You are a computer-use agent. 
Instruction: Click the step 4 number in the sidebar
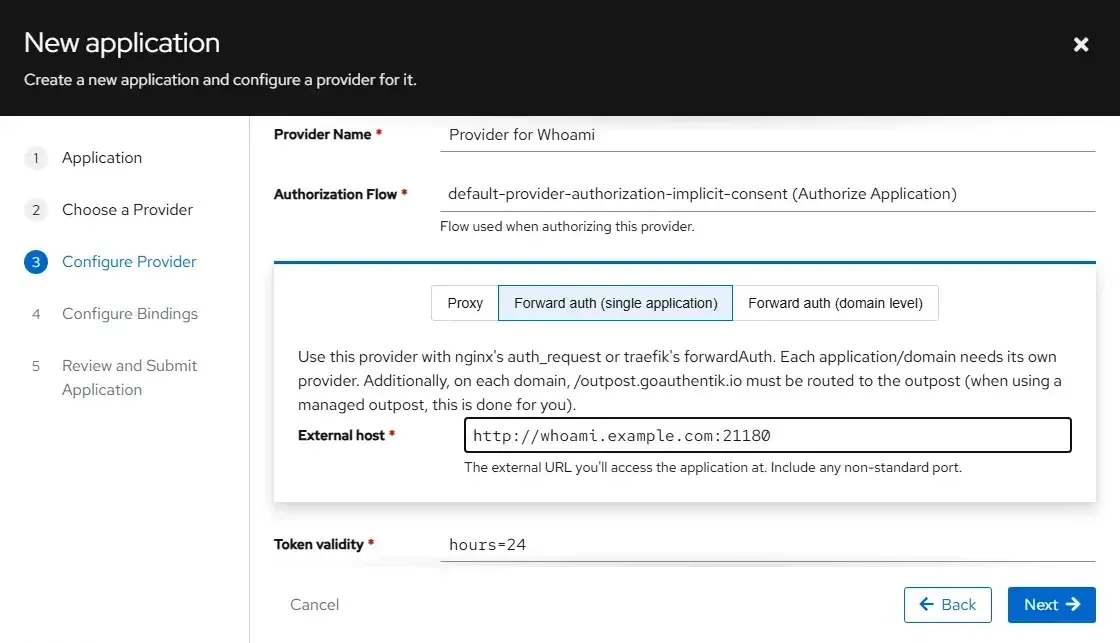(36, 314)
